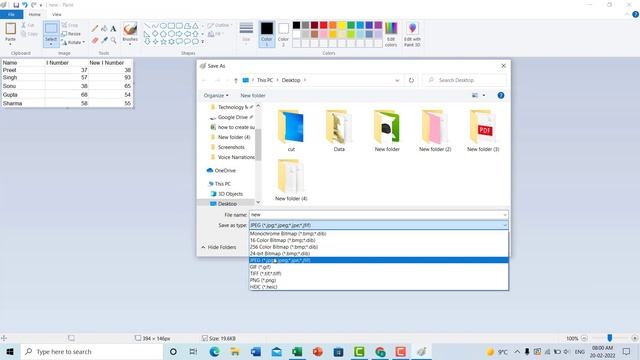Viewport: 640px width, 360px height.
Task: Select the Eraser tool
Action: (95, 40)
